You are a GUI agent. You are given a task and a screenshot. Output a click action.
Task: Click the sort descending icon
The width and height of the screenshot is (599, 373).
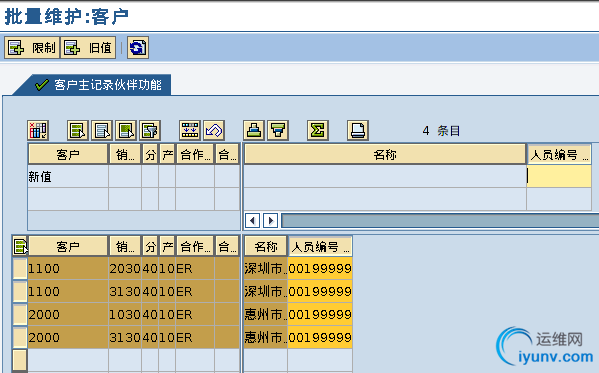point(278,130)
